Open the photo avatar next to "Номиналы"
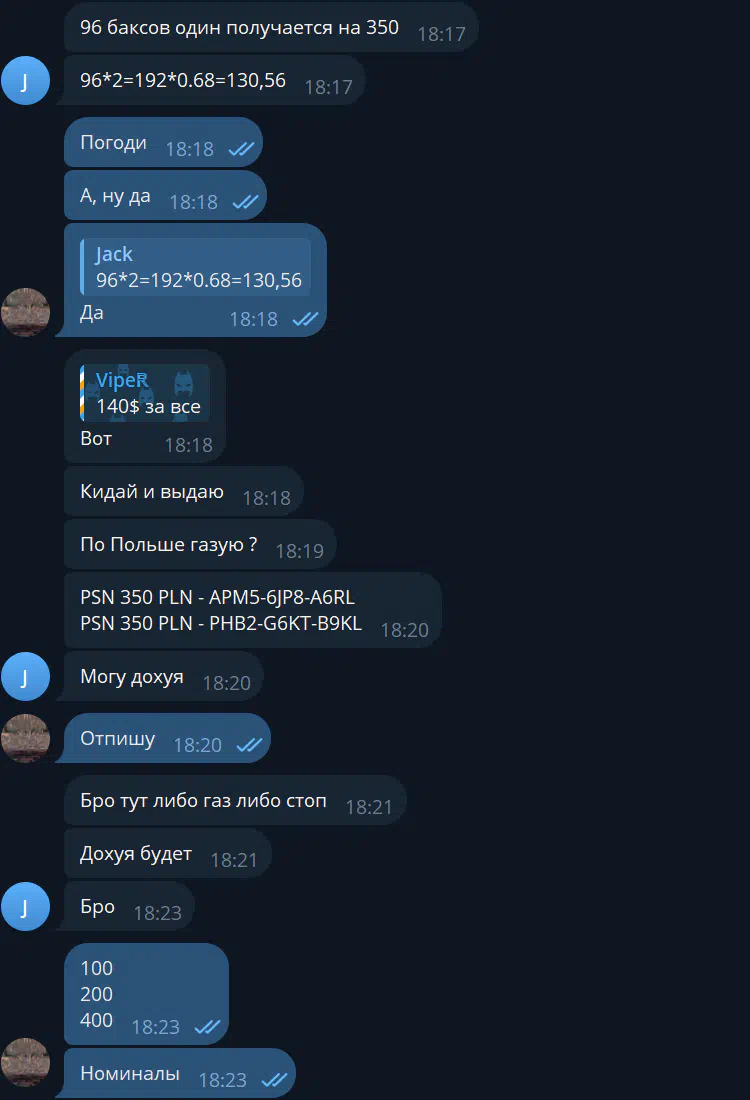750x1100 pixels. (x=26, y=1062)
